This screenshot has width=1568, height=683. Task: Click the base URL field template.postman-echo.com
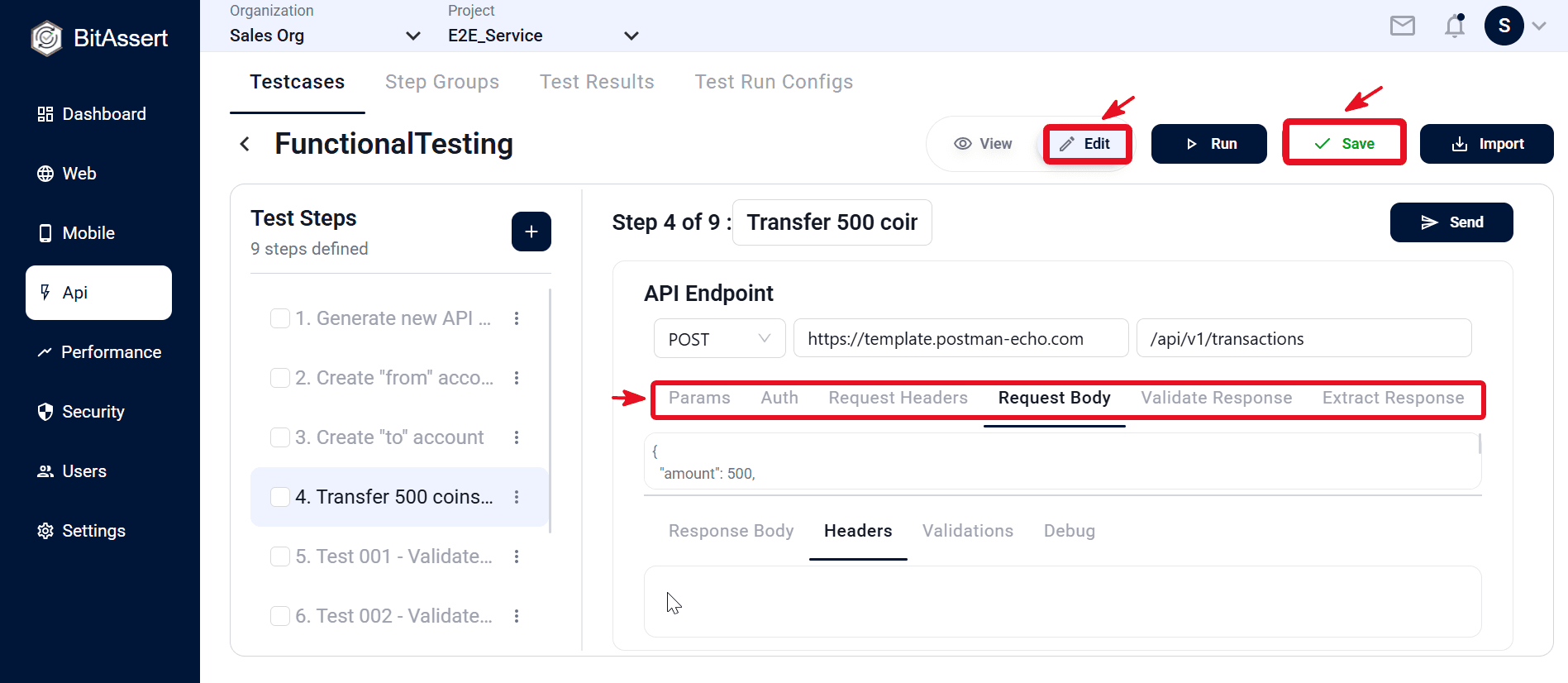pos(961,339)
